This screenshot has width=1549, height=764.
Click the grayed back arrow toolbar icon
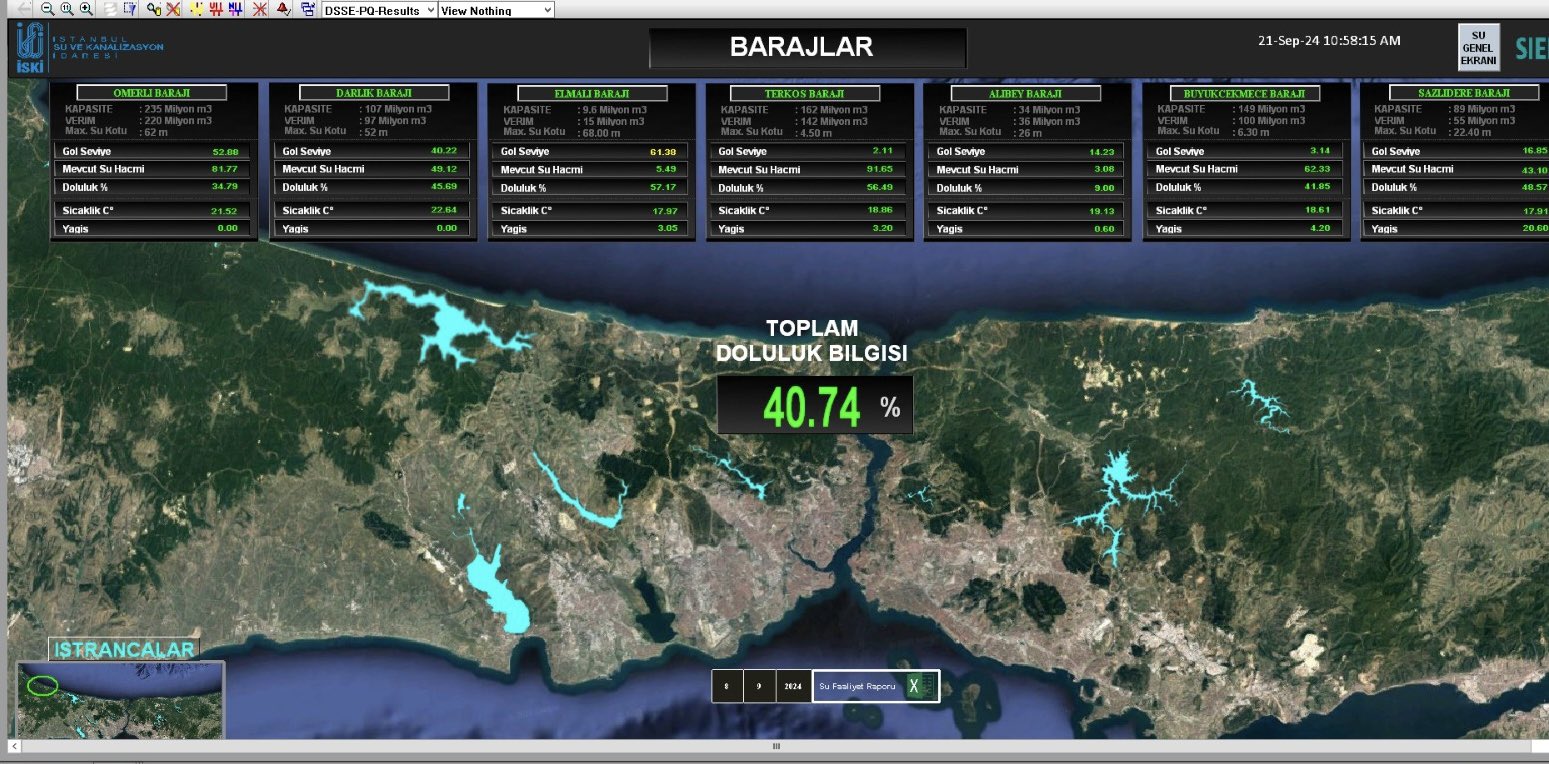point(24,9)
